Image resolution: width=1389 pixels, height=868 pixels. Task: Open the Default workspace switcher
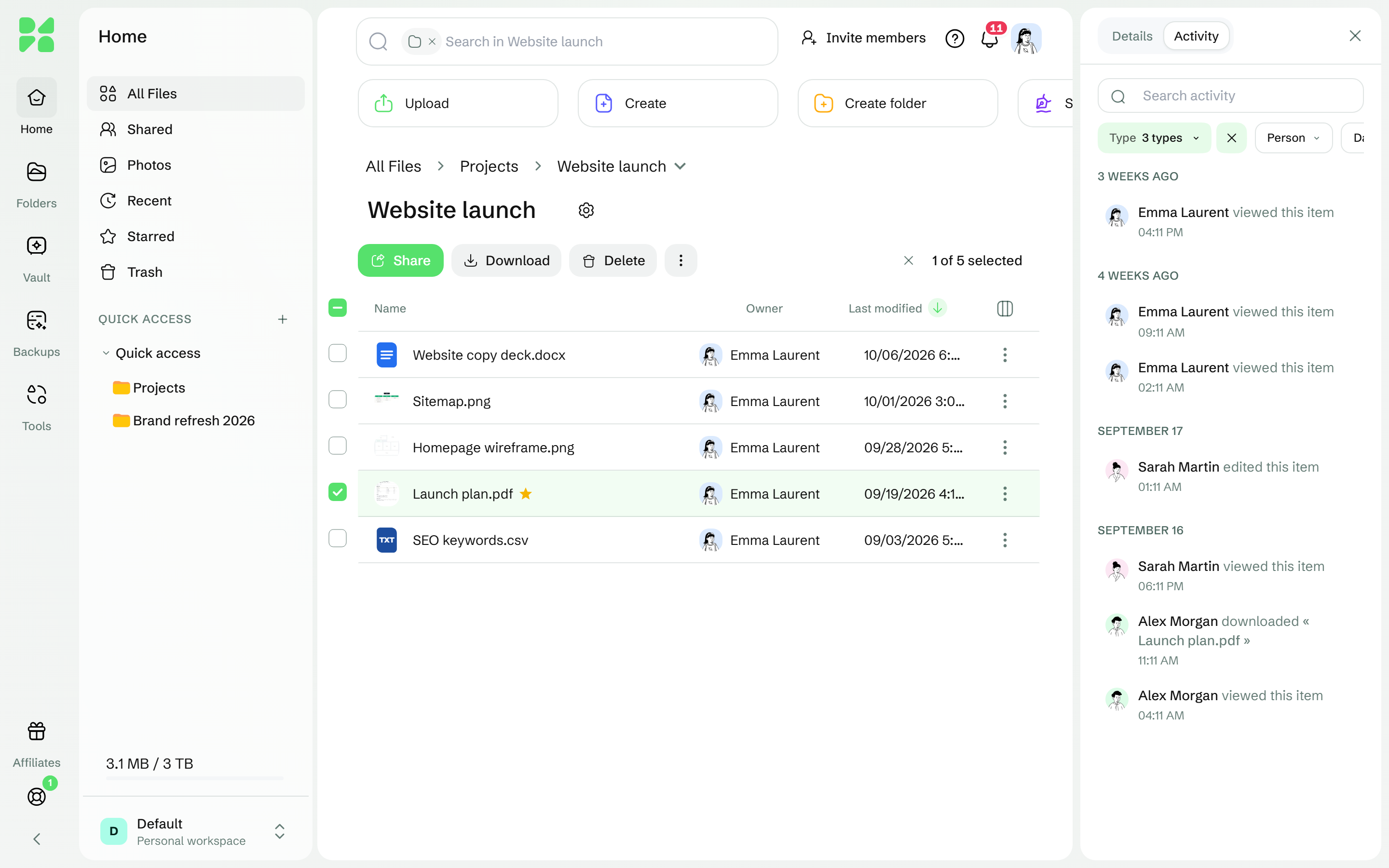coord(195,831)
